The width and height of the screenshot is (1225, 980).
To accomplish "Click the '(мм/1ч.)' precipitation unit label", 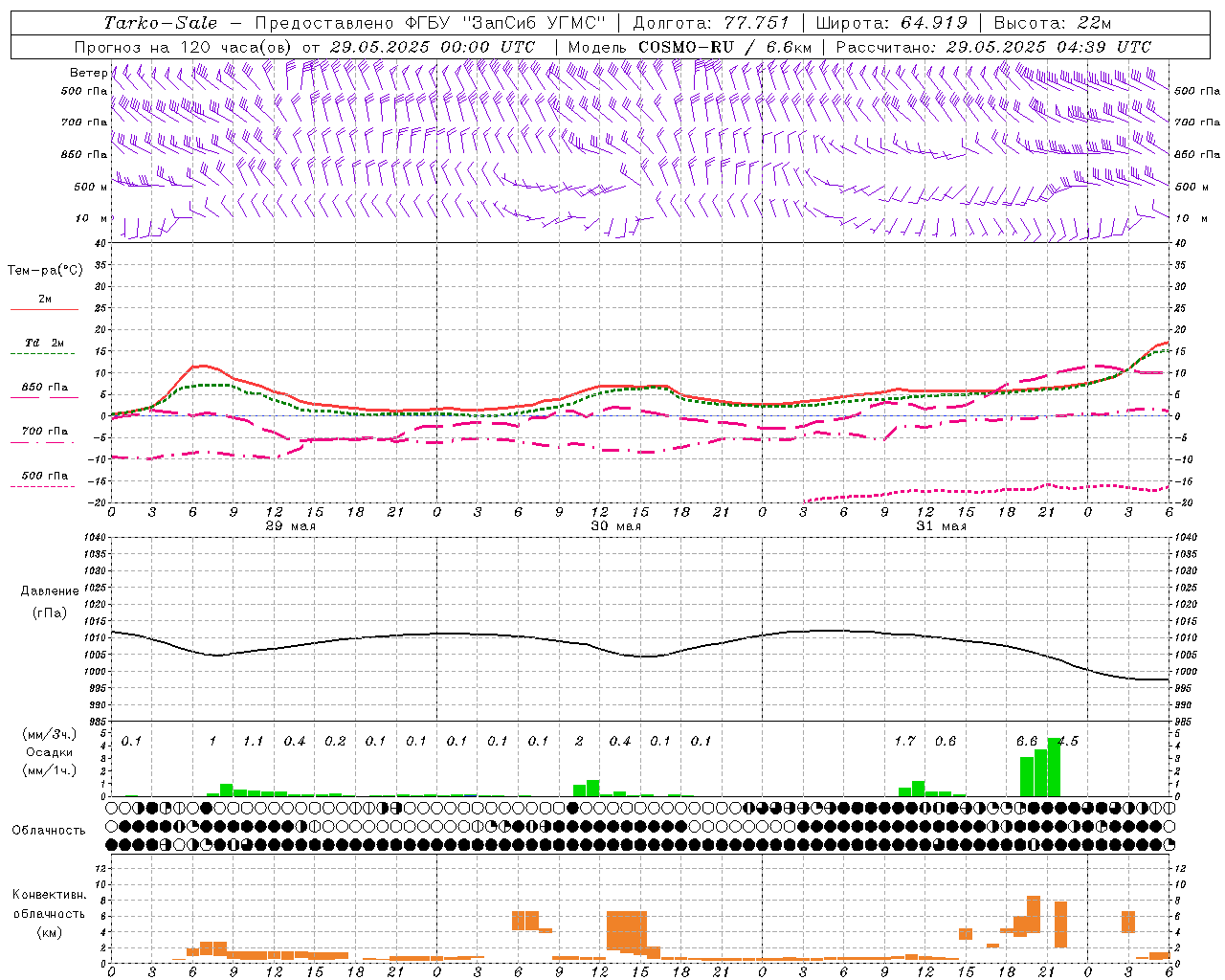I will click(50, 770).
